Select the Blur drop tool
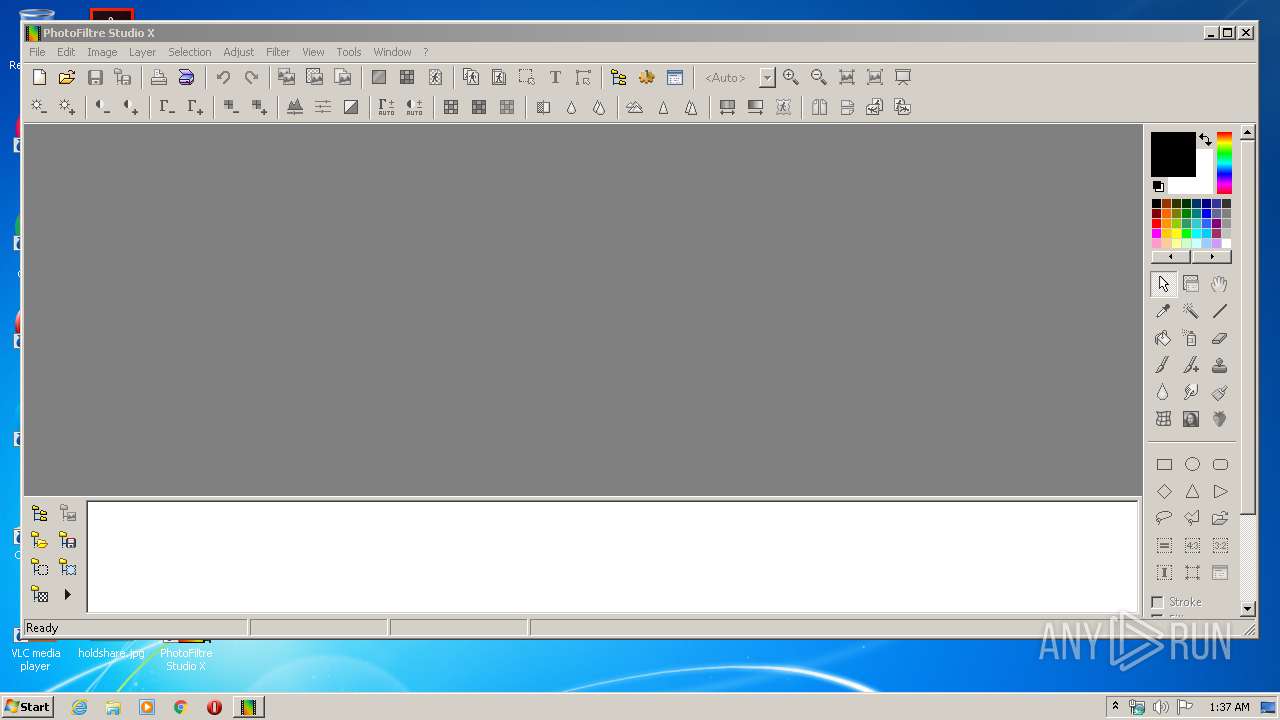Image resolution: width=1280 pixels, height=720 pixels. (x=1163, y=392)
